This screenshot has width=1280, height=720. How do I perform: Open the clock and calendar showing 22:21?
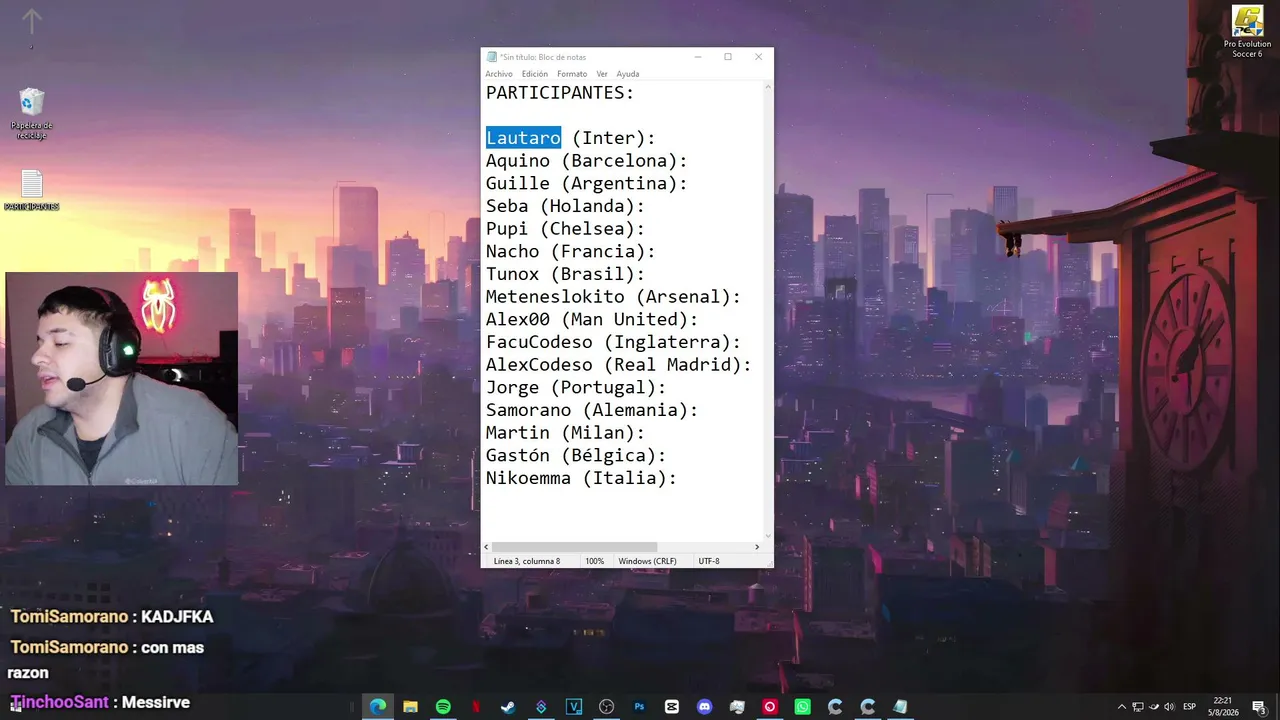(1222, 707)
